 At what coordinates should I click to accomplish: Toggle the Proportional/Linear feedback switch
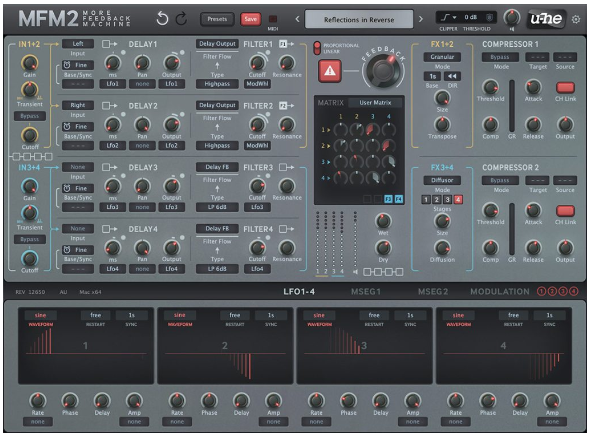[x=317, y=48]
